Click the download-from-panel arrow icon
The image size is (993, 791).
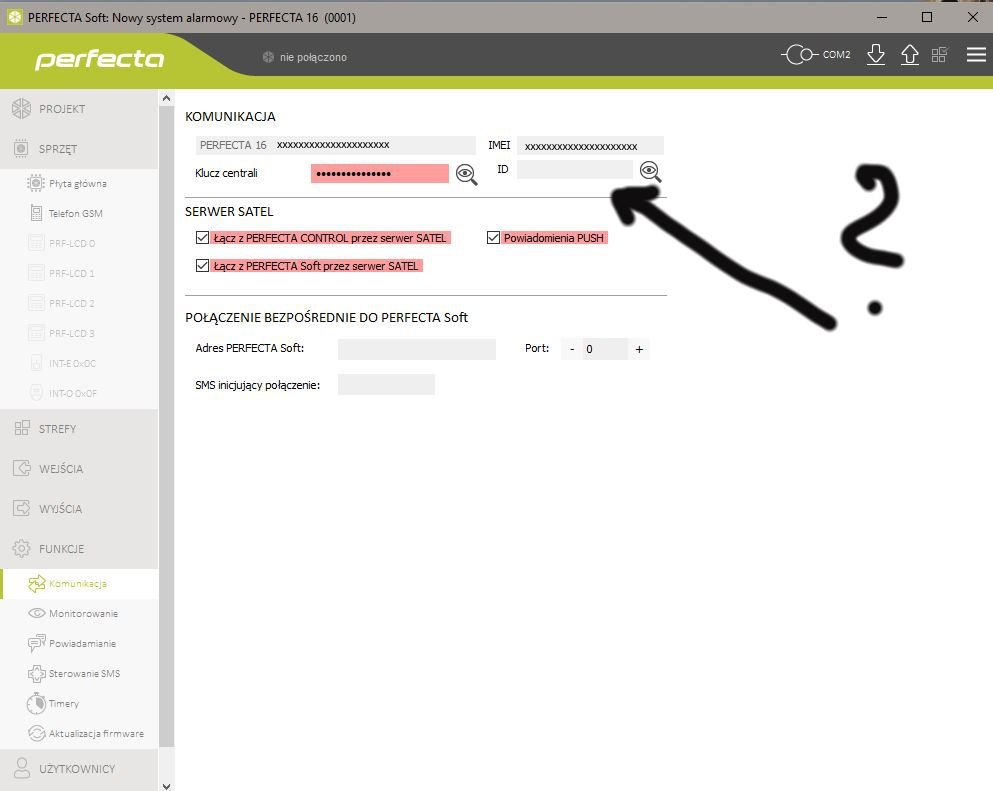(x=876, y=54)
